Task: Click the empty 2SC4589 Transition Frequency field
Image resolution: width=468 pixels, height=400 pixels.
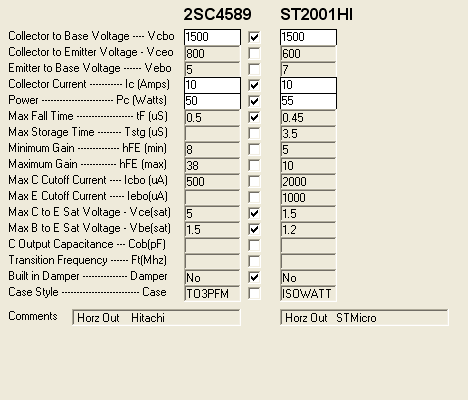Action: tap(212, 261)
